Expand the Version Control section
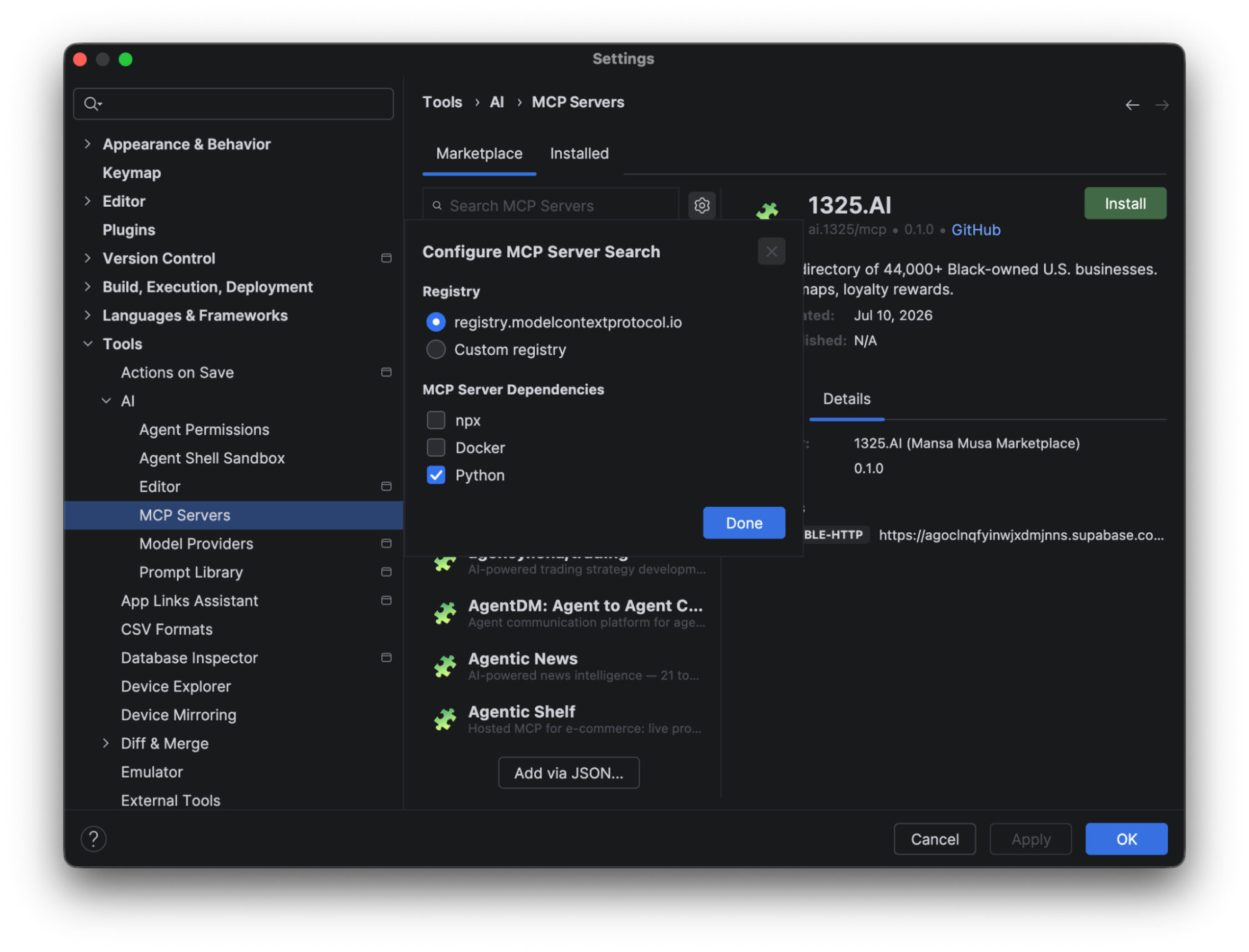Image resolution: width=1249 pixels, height=952 pixels. (x=87, y=258)
